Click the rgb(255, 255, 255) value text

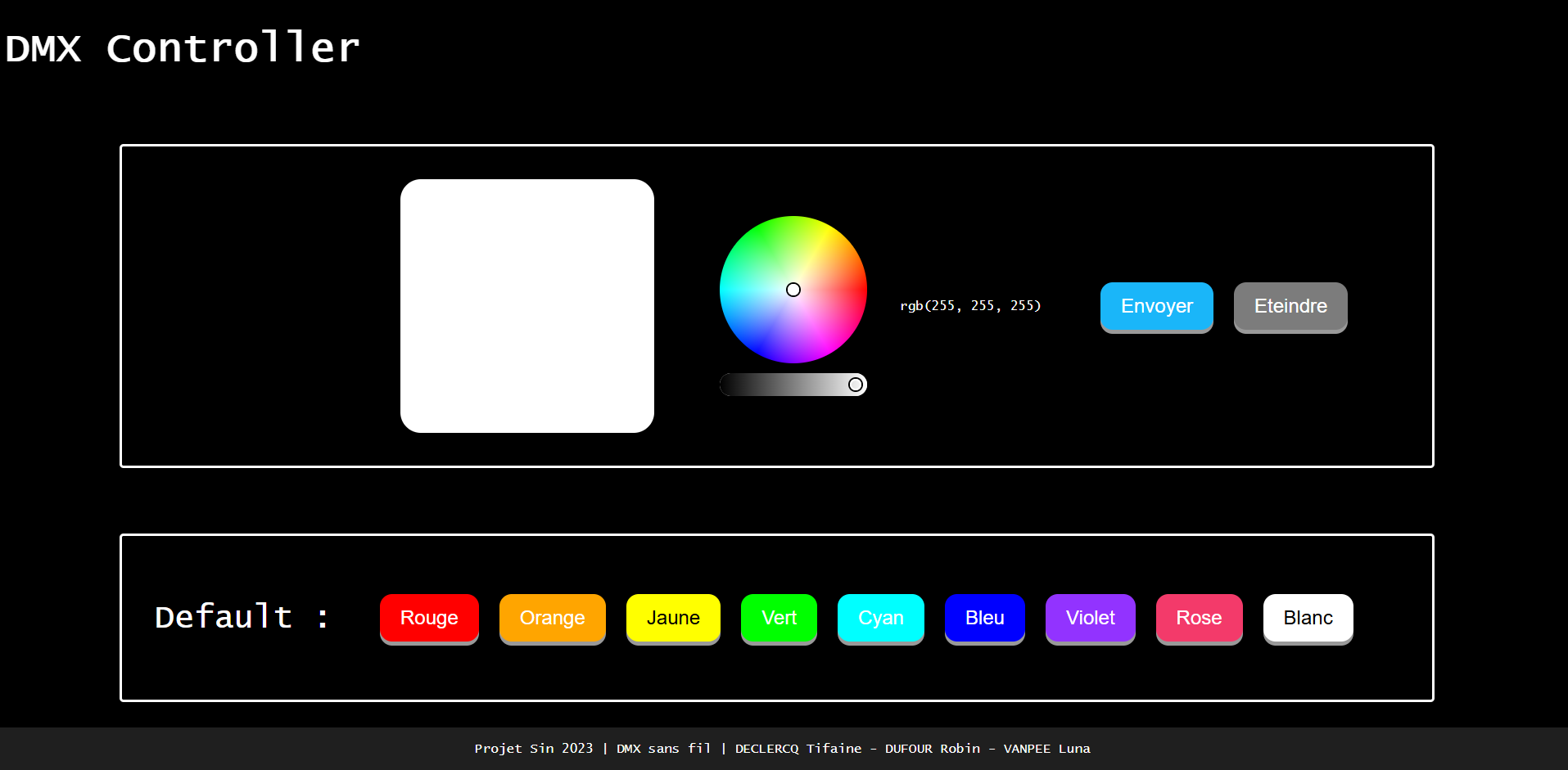coord(970,306)
